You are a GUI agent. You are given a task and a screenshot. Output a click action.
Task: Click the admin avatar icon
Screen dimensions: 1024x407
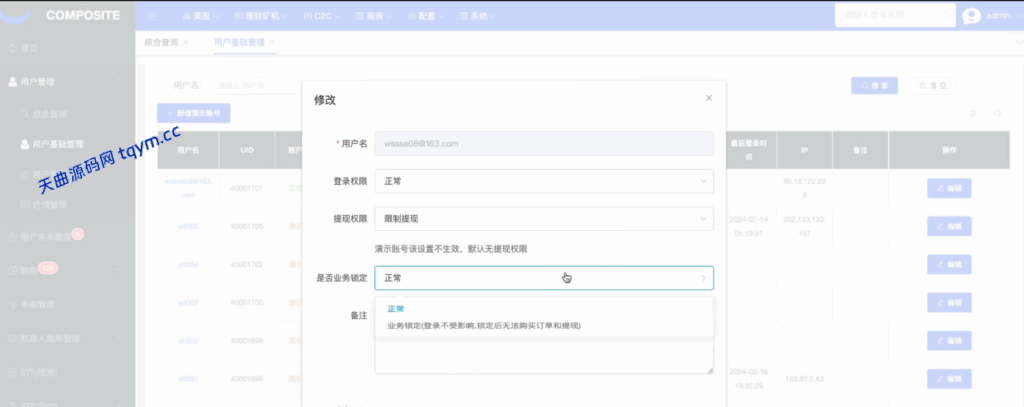[971, 16]
